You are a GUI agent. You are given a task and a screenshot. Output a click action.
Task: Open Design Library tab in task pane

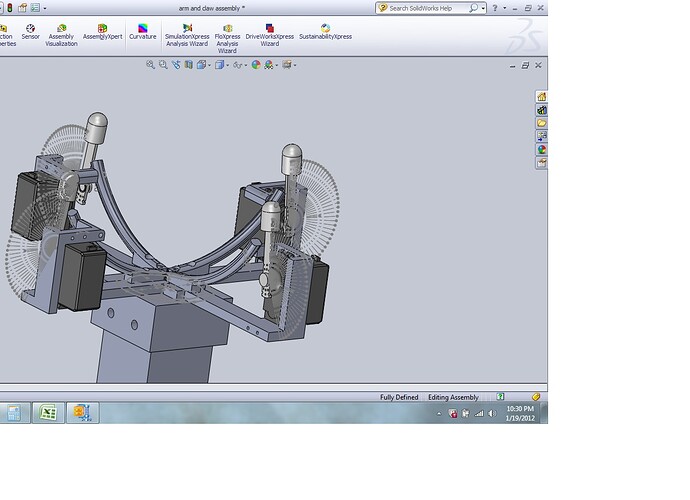[542, 110]
